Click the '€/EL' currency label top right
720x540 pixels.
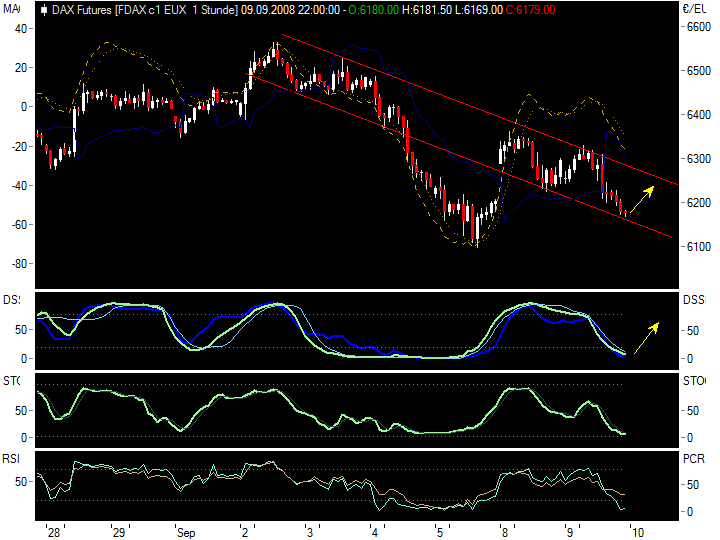pos(694,9)
